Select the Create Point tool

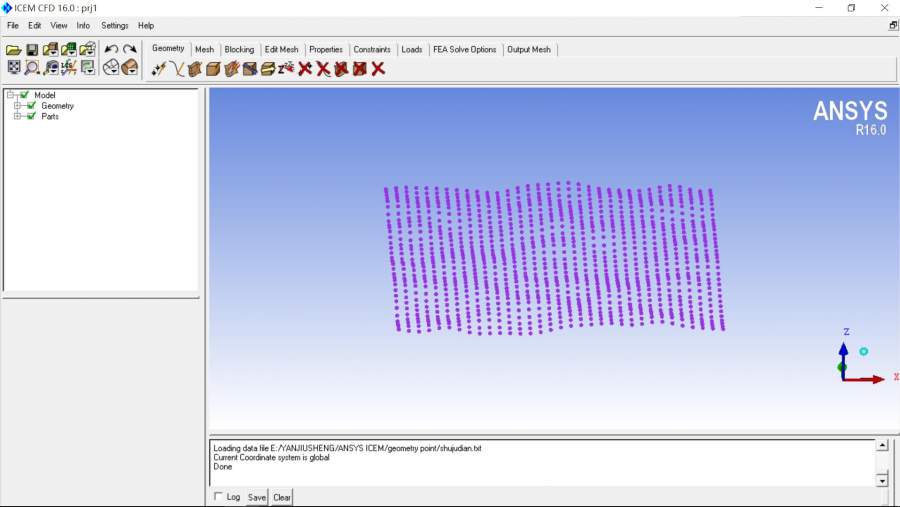click(x=158, y=69)
